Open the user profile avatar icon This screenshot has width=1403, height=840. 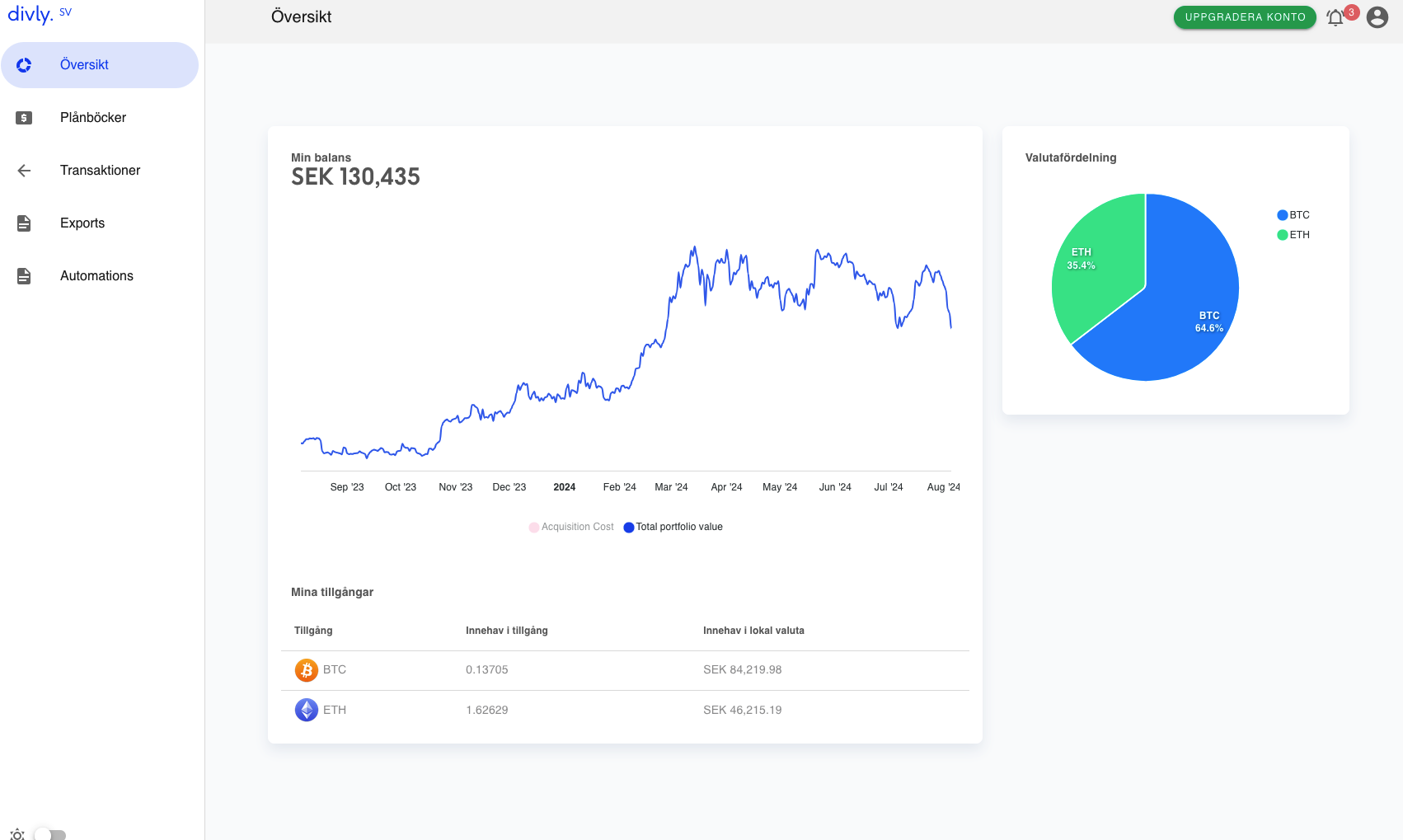[1376, 16]
